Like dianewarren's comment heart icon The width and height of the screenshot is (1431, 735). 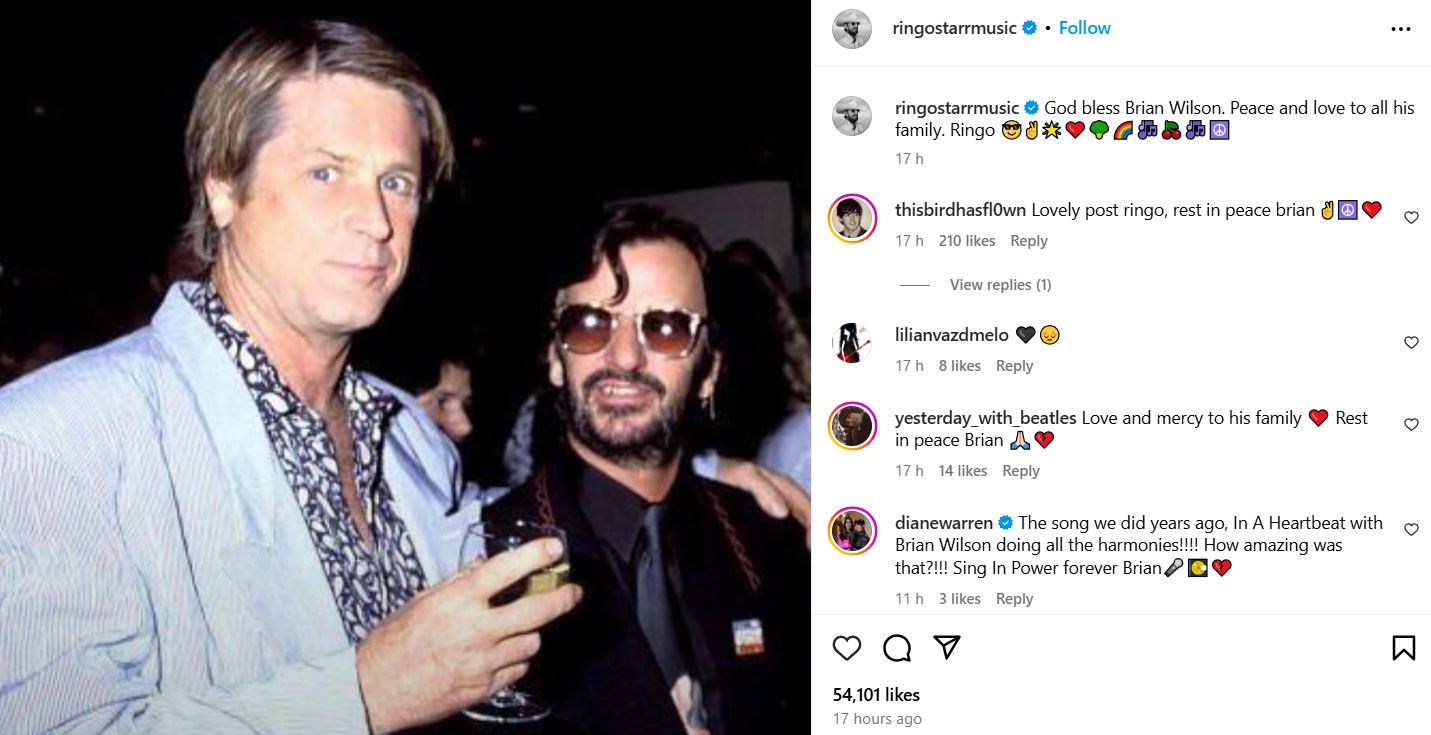pyautogui.click(x=1411, y=528)
